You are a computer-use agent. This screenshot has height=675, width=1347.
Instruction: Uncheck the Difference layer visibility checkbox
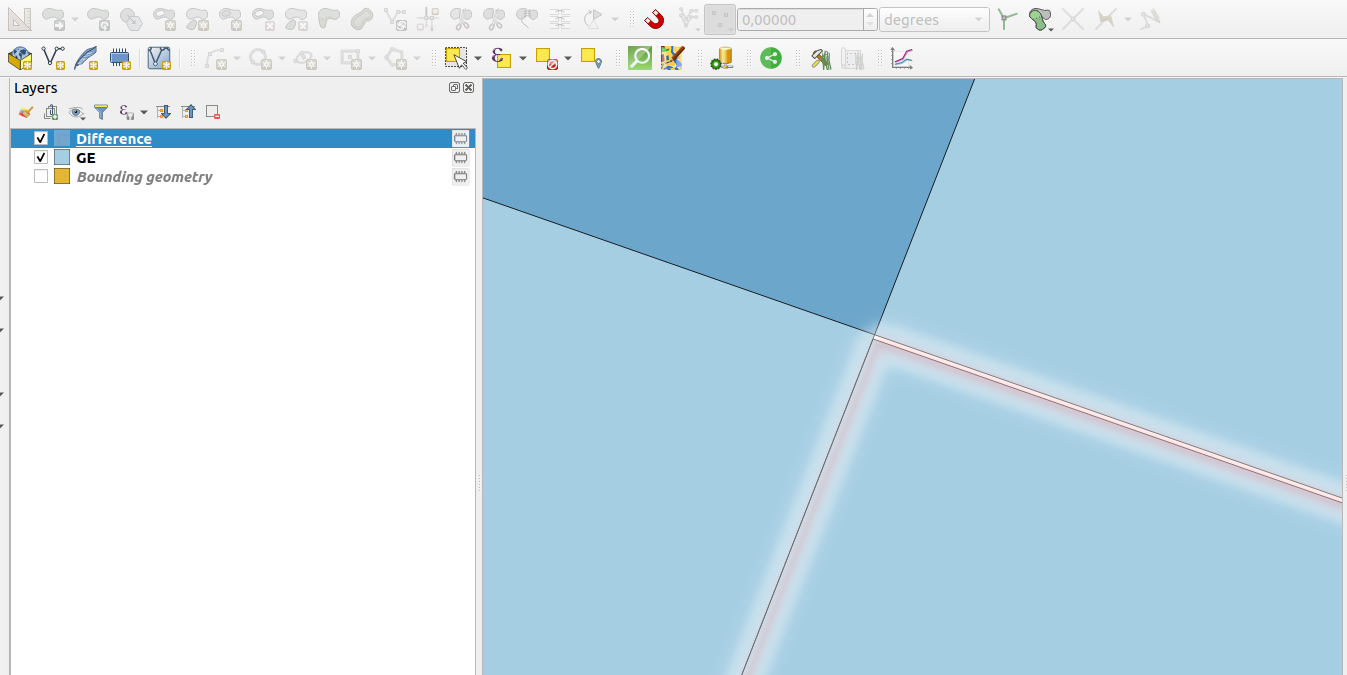(x=41, y=138)
